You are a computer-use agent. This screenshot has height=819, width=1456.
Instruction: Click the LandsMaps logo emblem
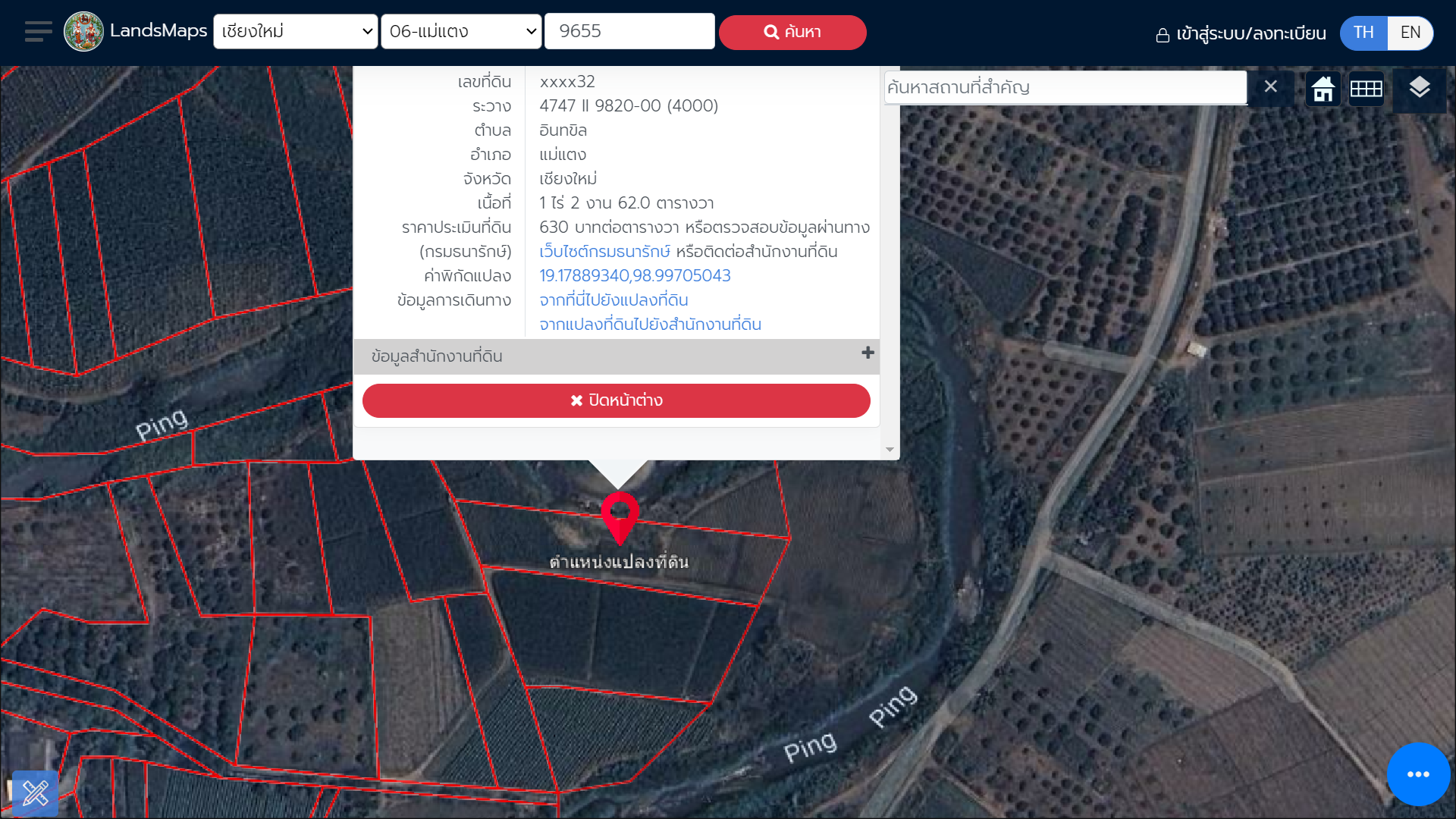[x=83, y=32]
